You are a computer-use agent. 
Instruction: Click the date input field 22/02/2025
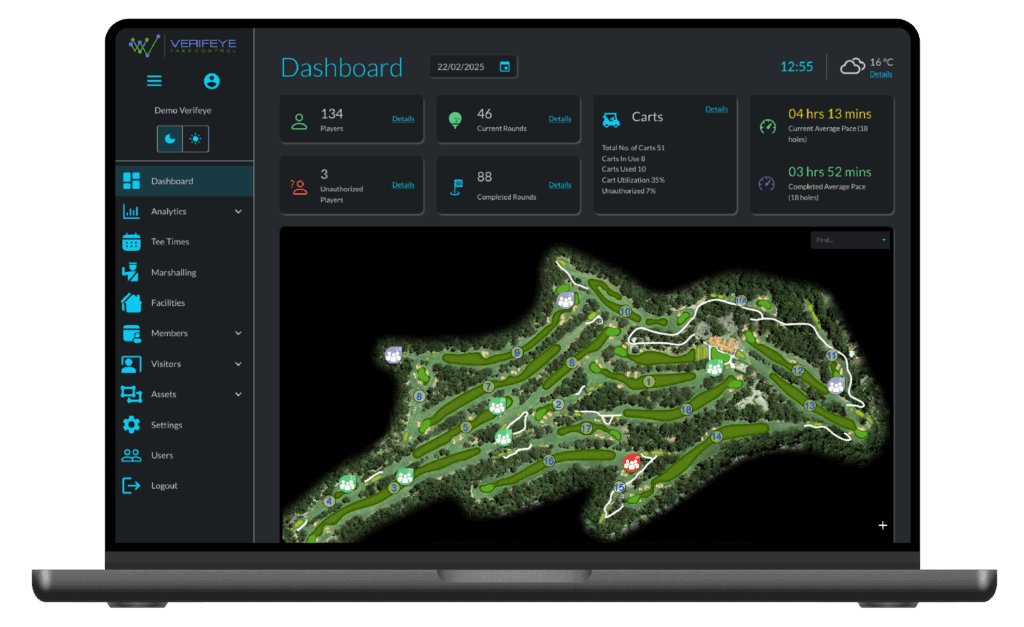click(x=461, y=67)
